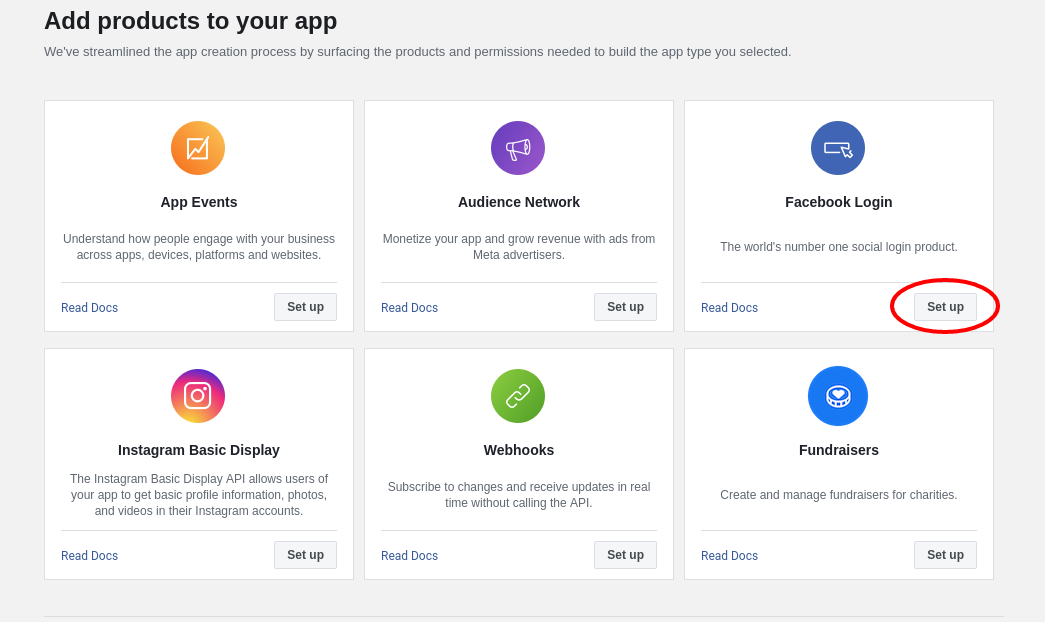Click the green Webhooks link icon
The width and height of the screenshot is (1045, 622).
(x=518, y=396)
